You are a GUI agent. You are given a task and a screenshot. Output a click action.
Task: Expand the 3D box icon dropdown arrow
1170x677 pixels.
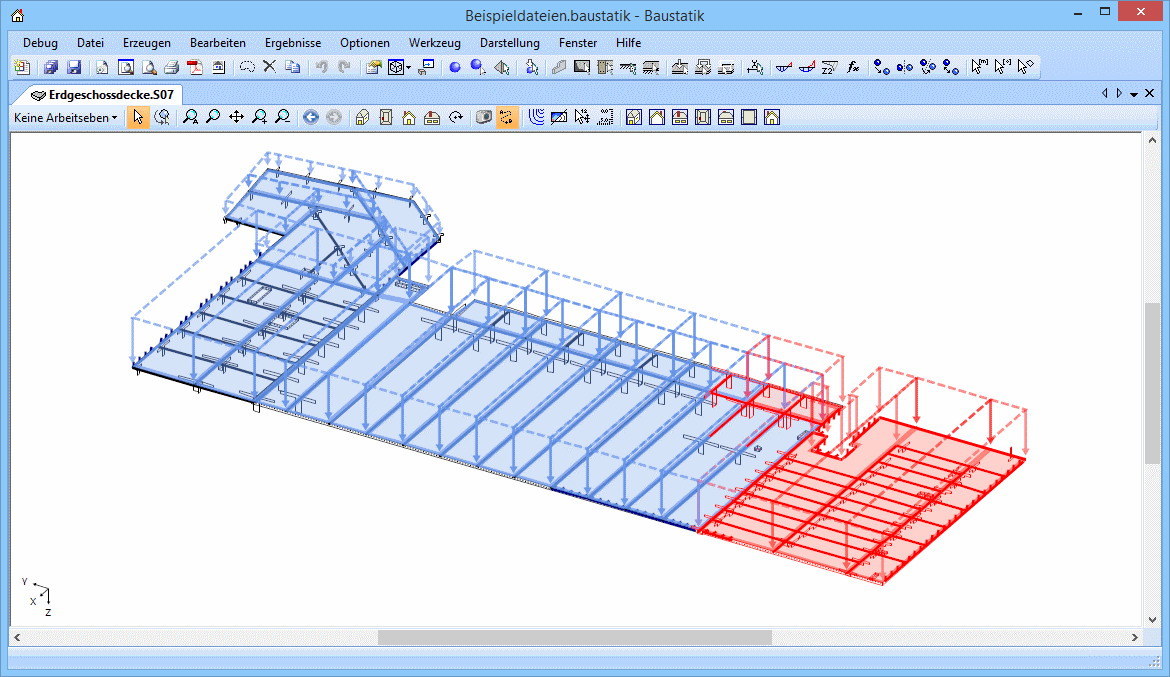point(409,68)
